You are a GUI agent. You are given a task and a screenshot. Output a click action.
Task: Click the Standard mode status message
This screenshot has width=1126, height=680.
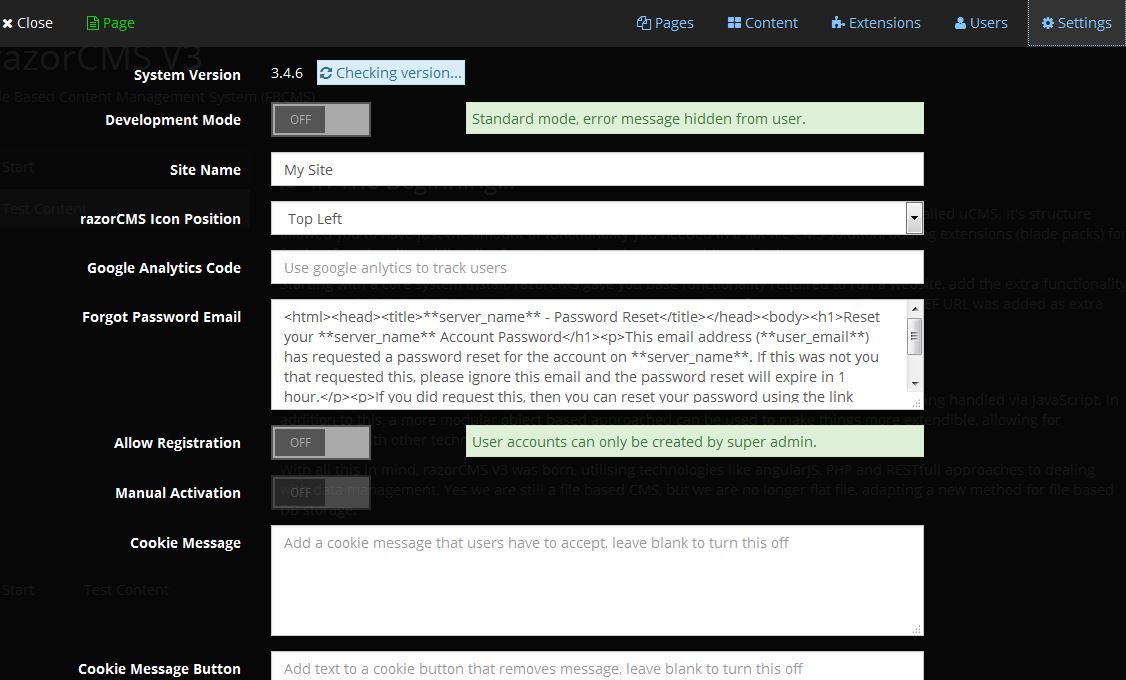click(694, 118)
